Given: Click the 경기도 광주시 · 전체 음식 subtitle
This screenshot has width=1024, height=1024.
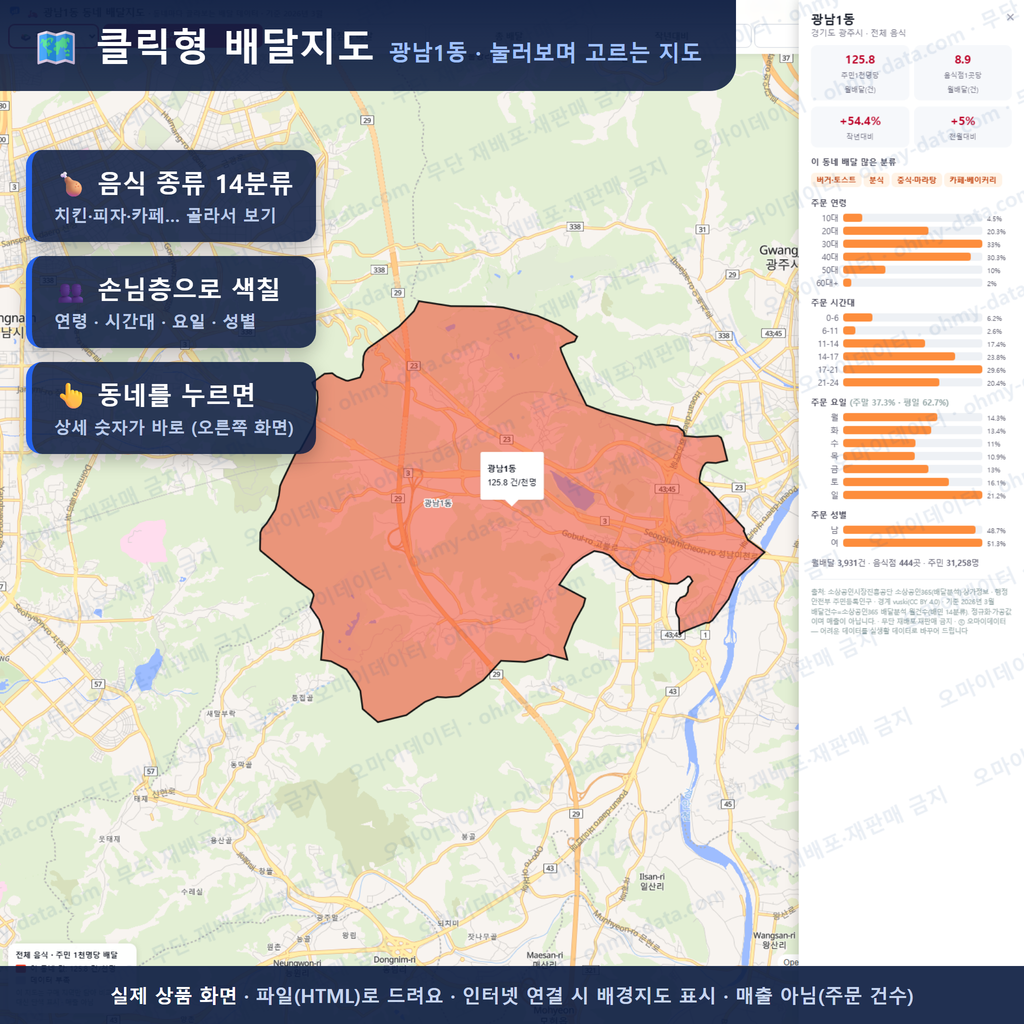Looking at the screenshot, I should pos(858,33).
